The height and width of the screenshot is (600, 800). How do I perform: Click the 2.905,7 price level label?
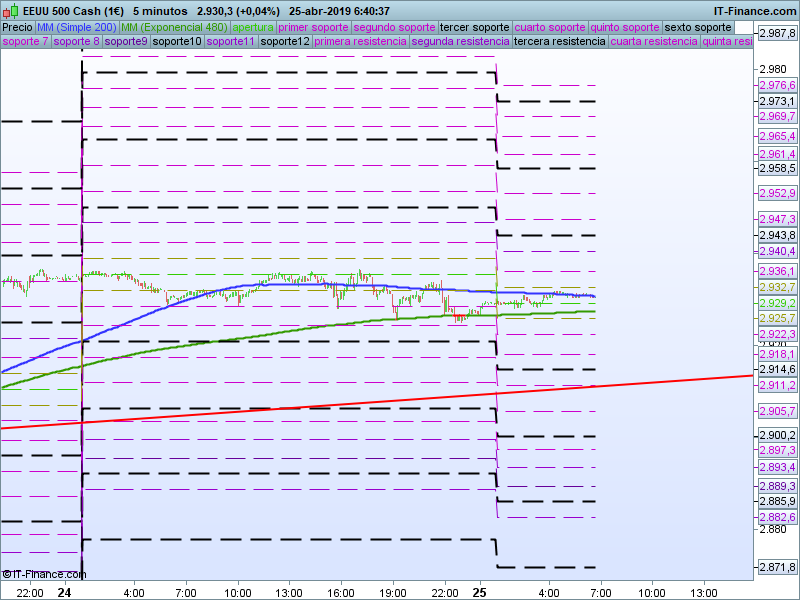click(x=777, y=411)
